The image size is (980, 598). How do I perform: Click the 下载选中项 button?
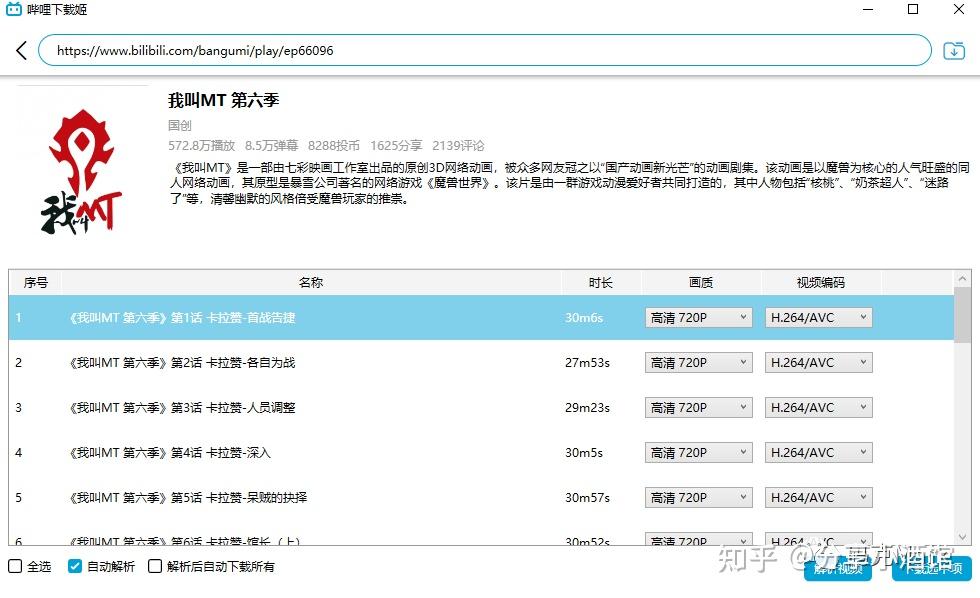pos(932,568)
